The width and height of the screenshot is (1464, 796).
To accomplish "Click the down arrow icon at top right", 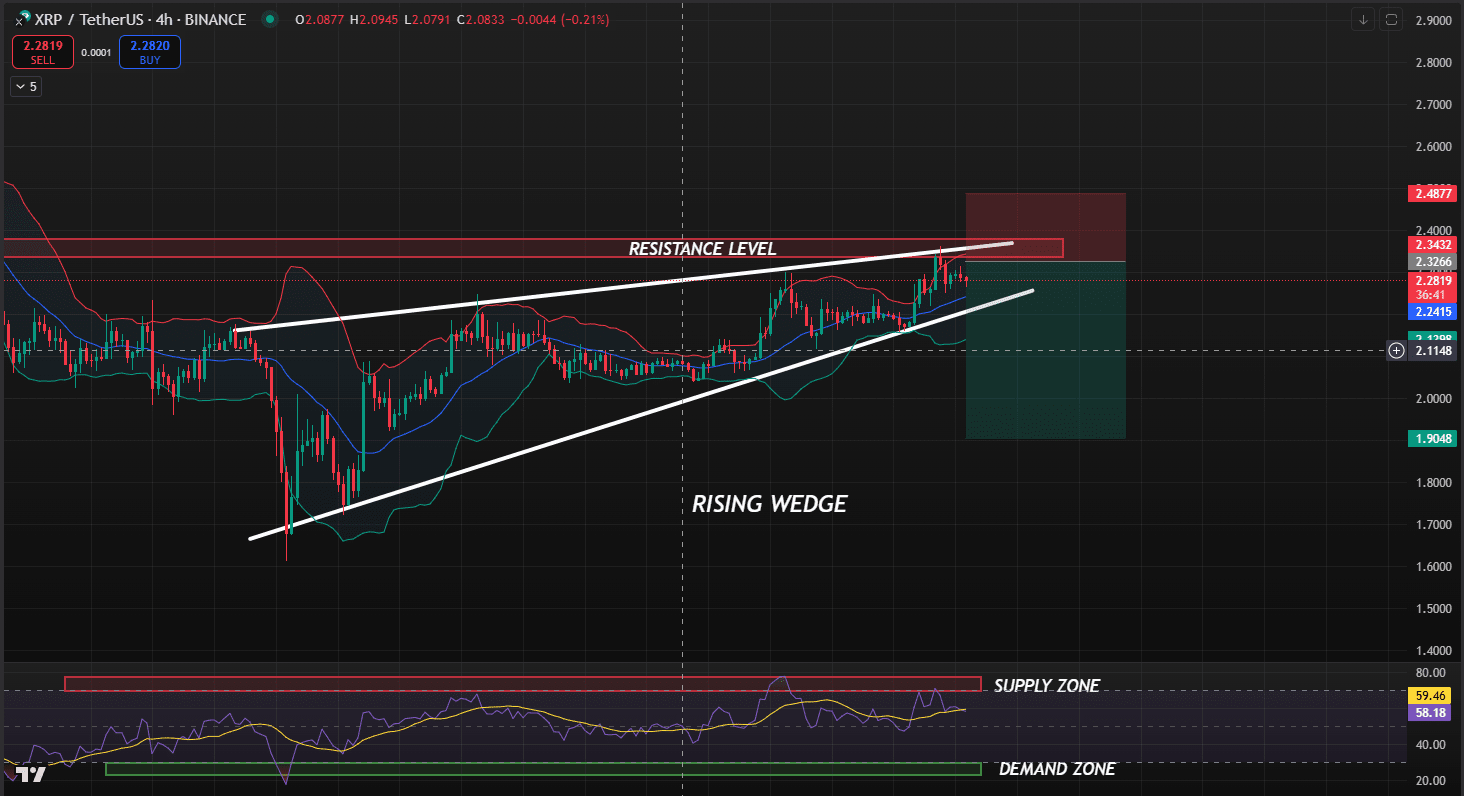I will point(1363,19).
